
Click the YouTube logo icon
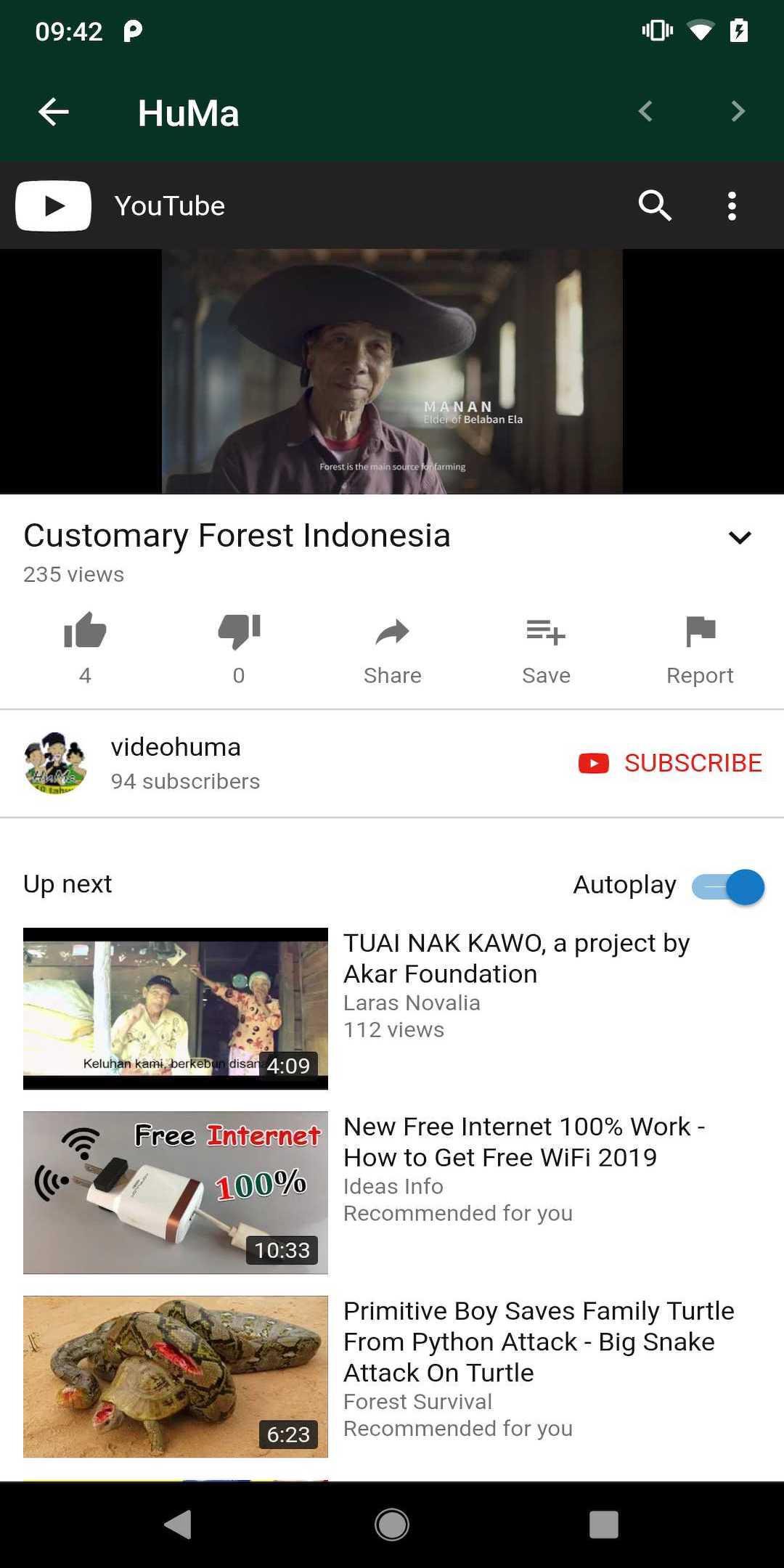(53, 205)
